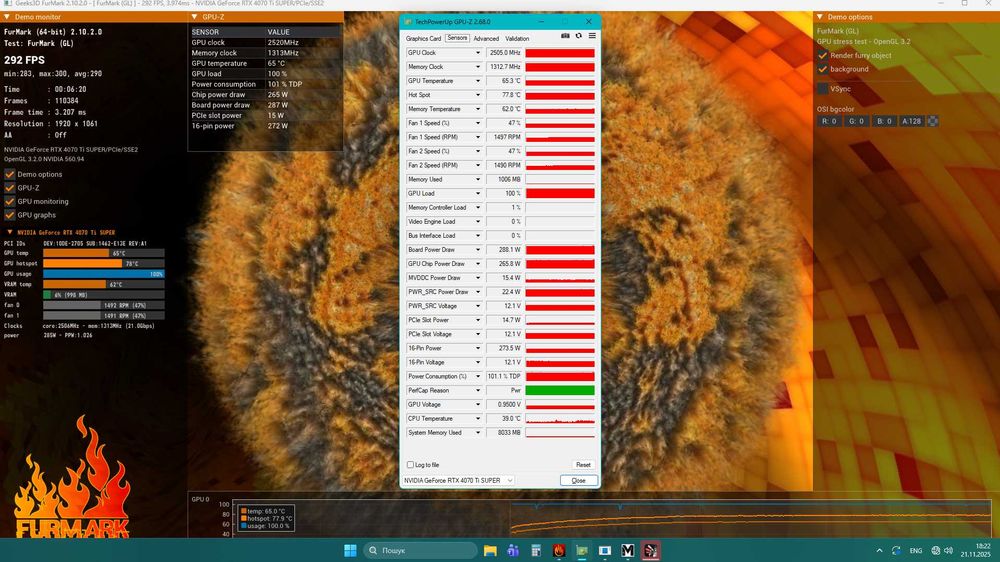This screenshot has height=562, width=1000.
Task: Open the clock and date flyout
Action: [x=975, y=551]
